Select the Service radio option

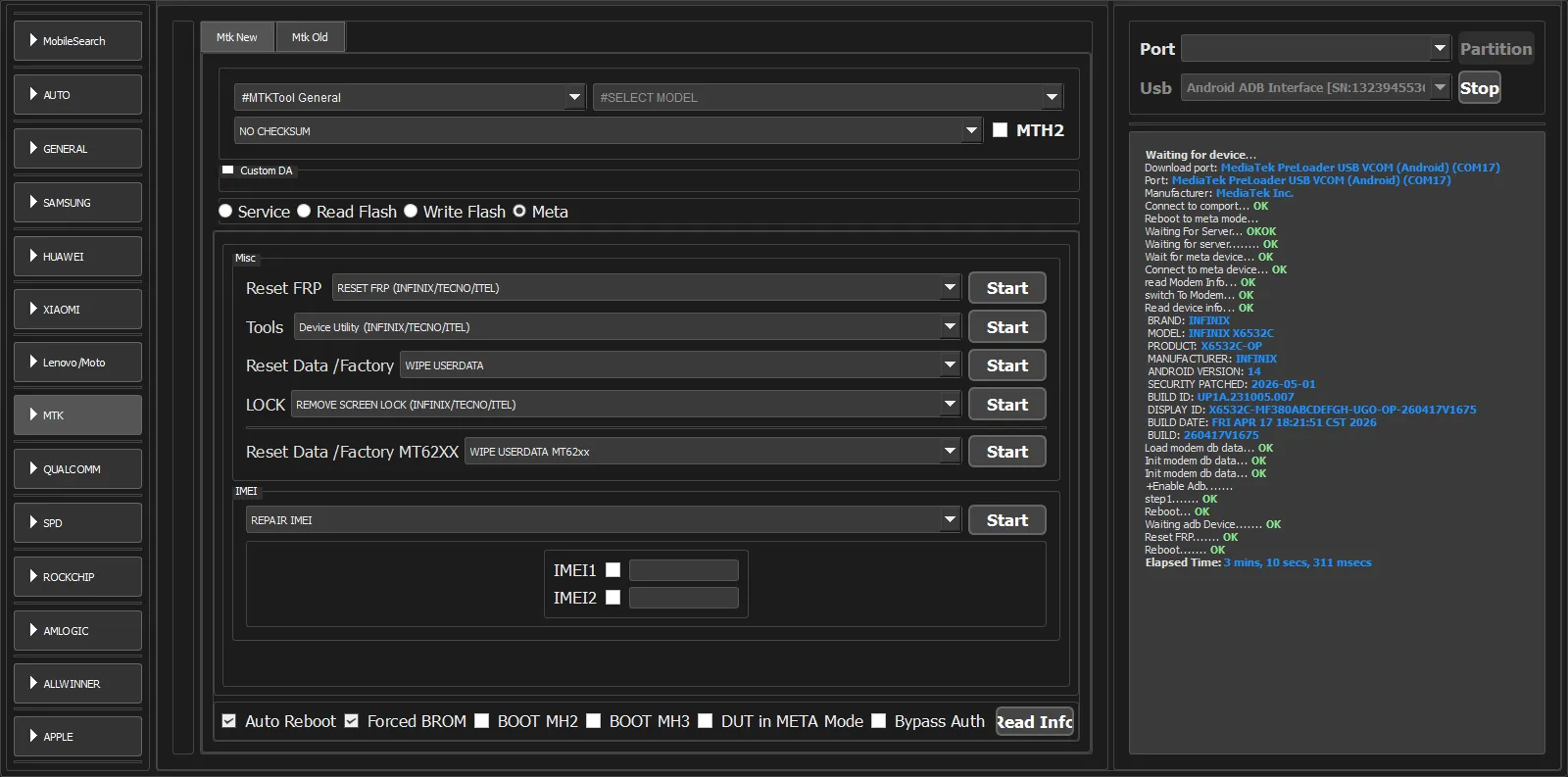(225, 211)
